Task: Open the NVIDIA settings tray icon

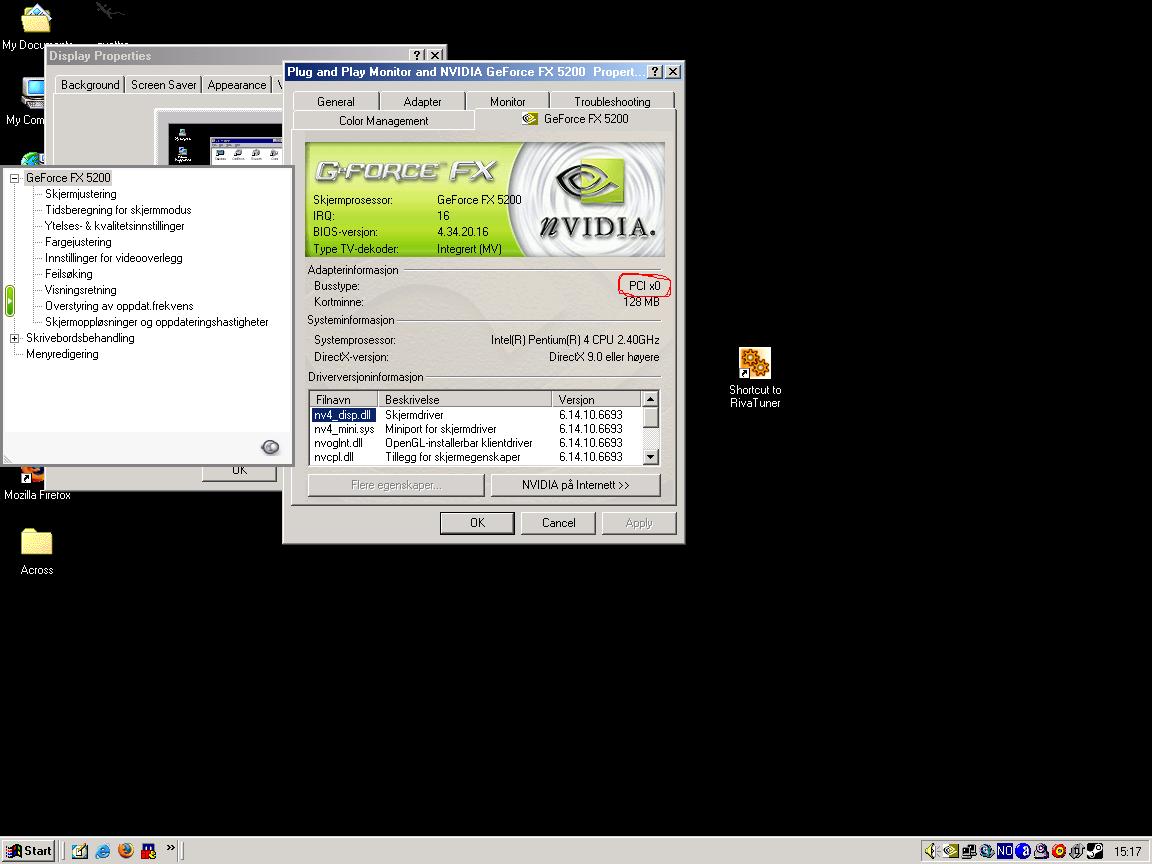Action: click(951, 851)
